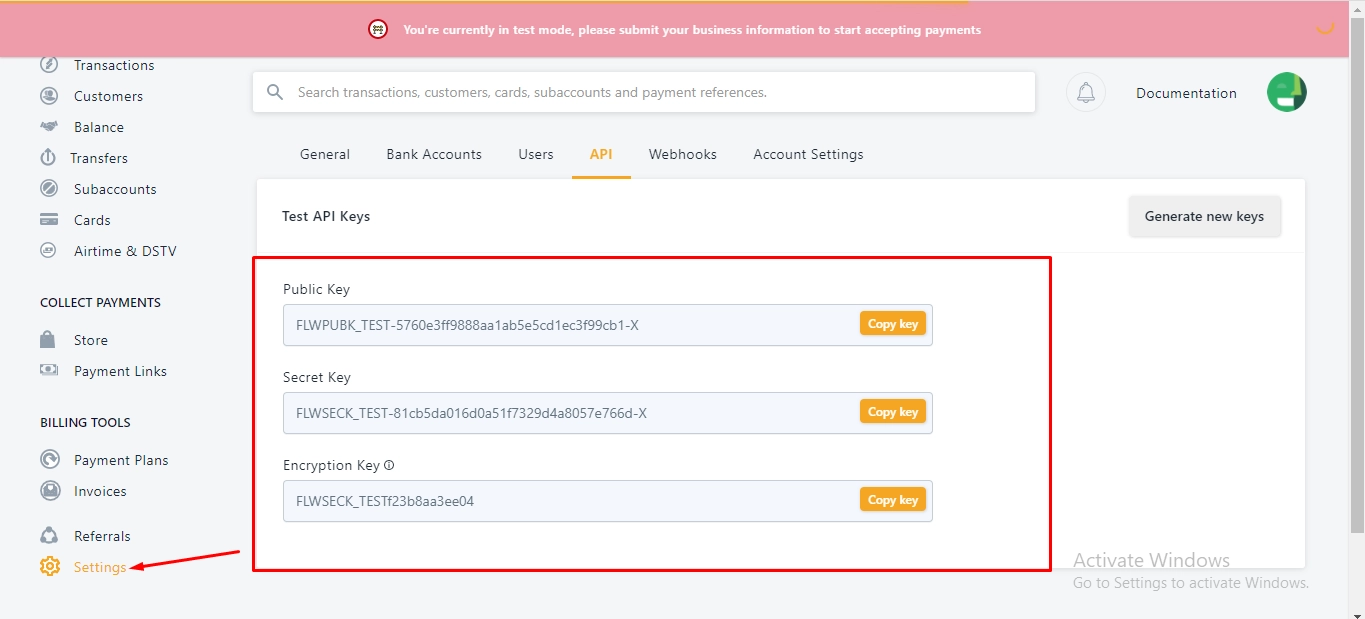This screenshot has width=1365, height=619.
Task: Click the Transactions sidebar icon
Action: [49, 65]
